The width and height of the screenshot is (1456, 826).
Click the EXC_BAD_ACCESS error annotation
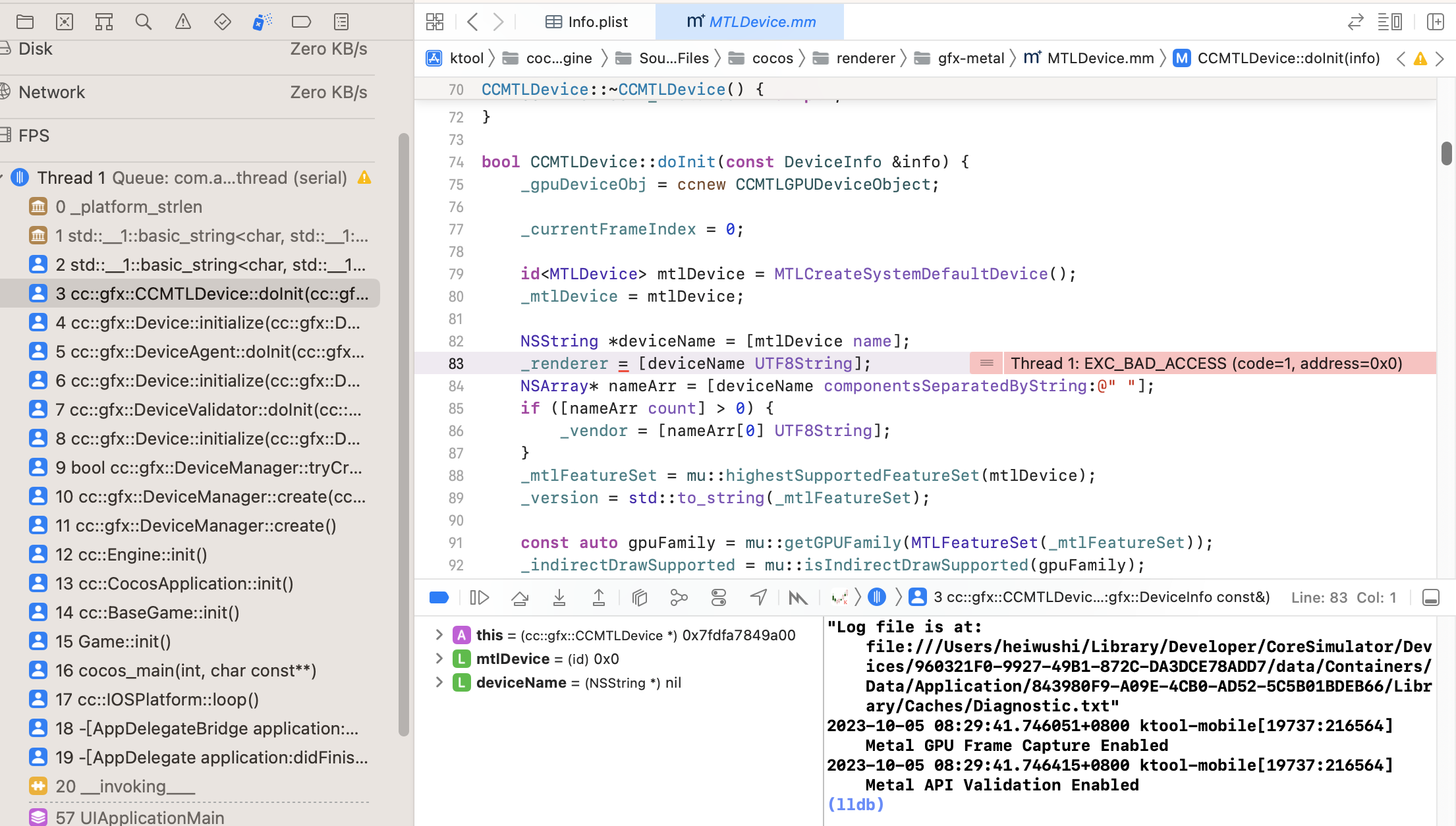click(1206, 364)
